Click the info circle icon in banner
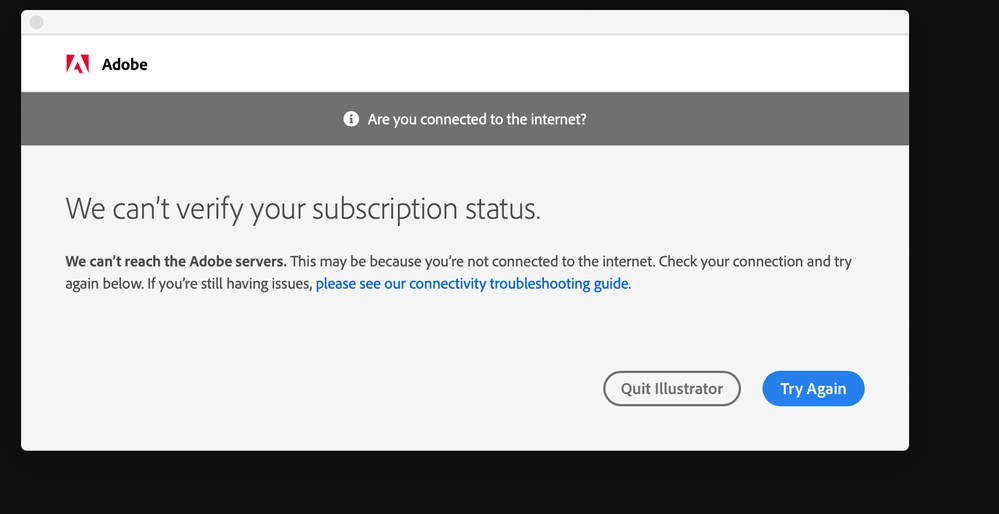 [x=351, y=119]
